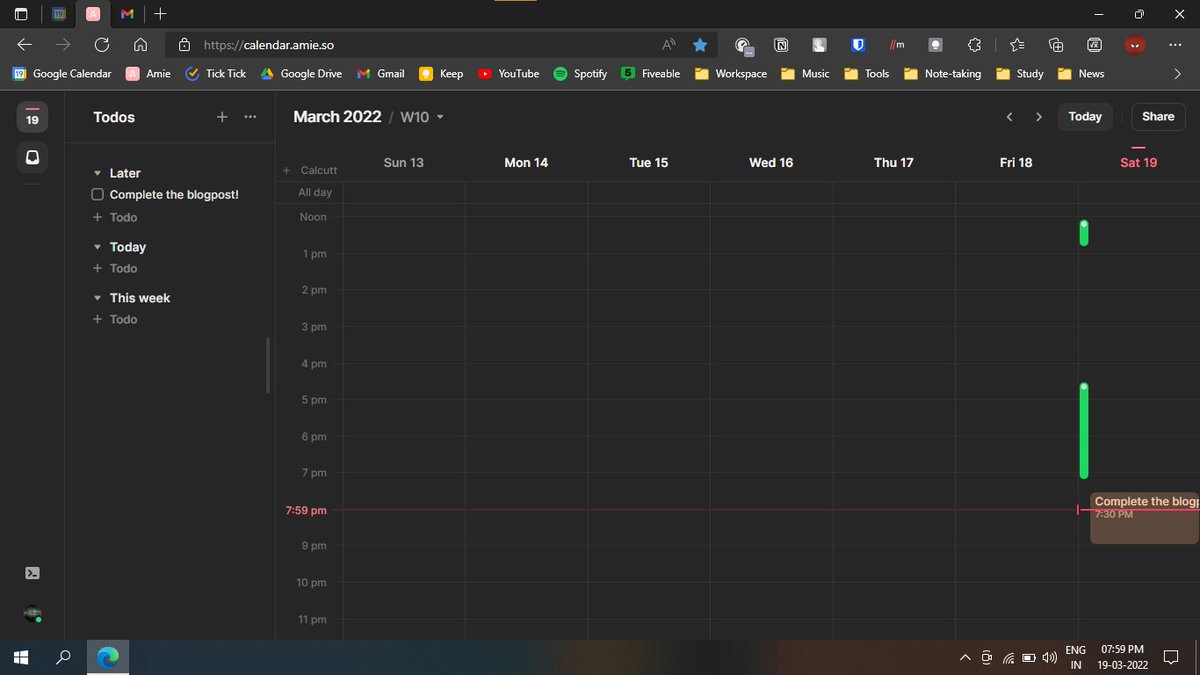Click the user avatar in left sidebar
Screen dimensions: 1200x675
pyautogui.click(x=32, y=613)
